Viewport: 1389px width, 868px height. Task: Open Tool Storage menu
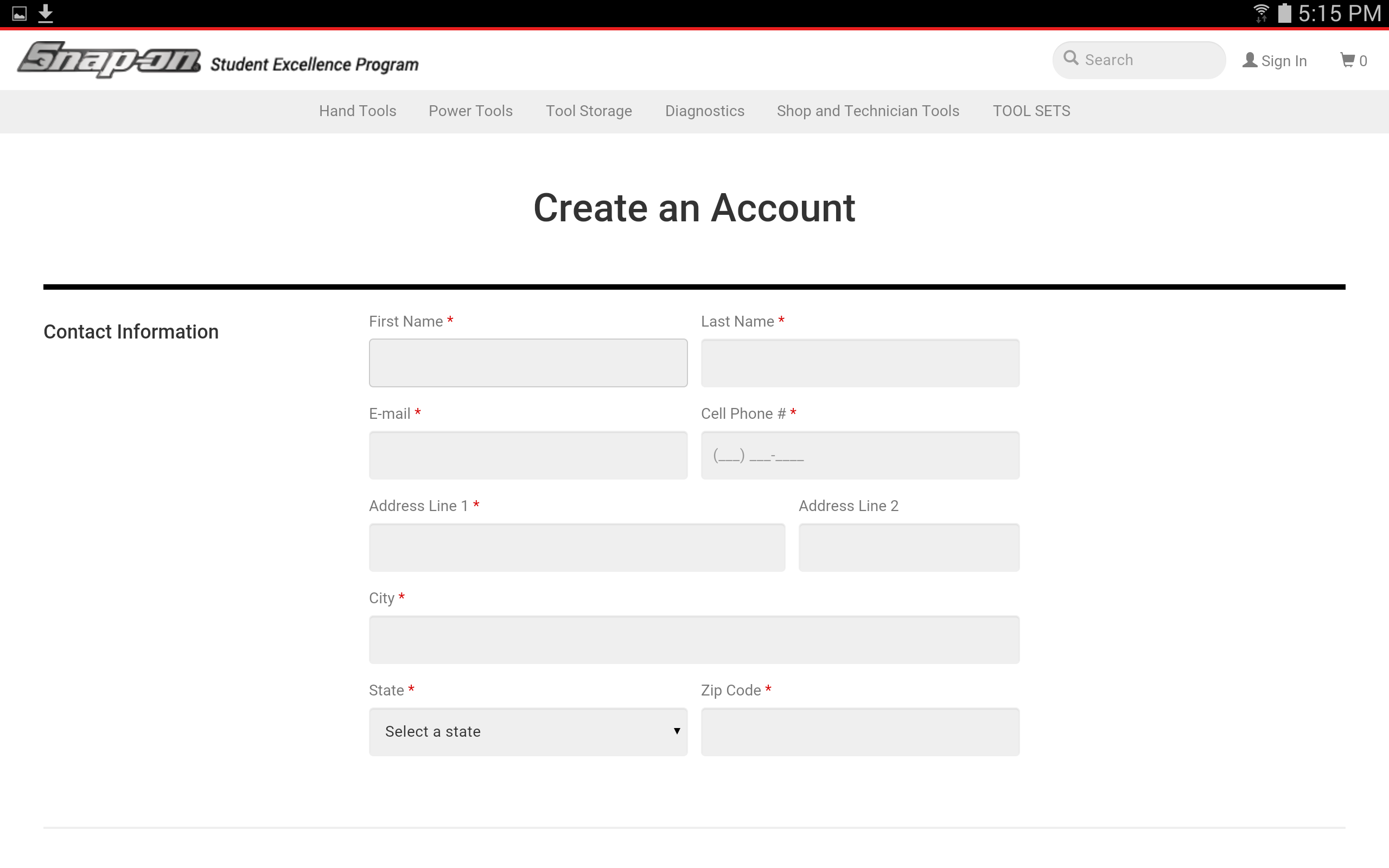588,111
